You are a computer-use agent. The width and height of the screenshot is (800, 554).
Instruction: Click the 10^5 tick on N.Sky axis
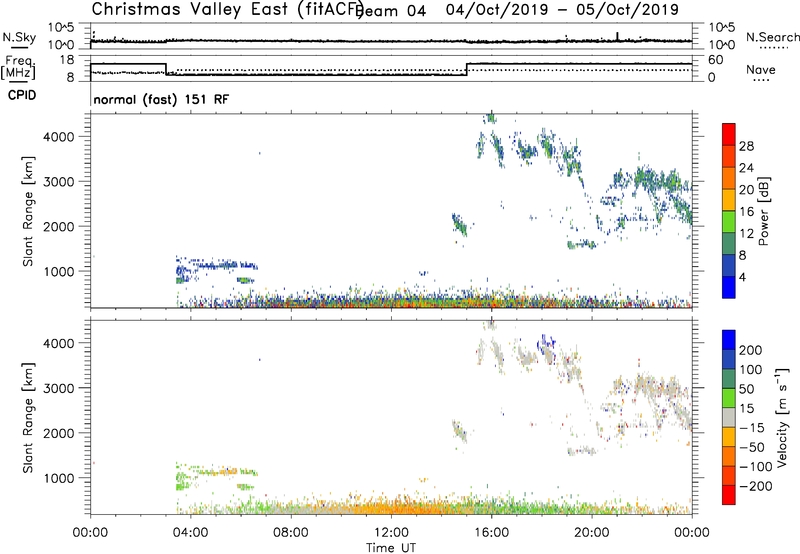(x=61, y=28)
